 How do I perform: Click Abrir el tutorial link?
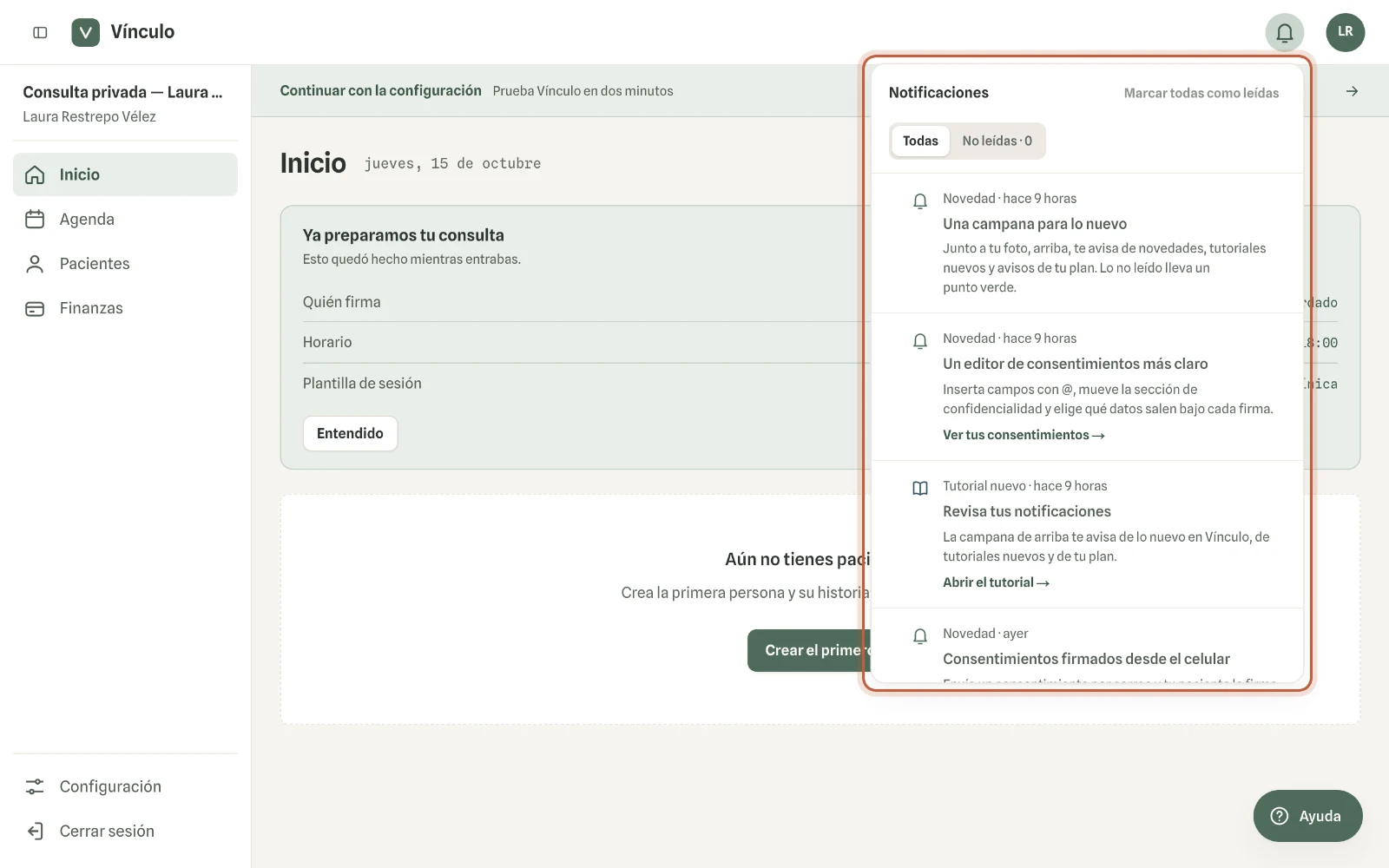click(996, 582)
